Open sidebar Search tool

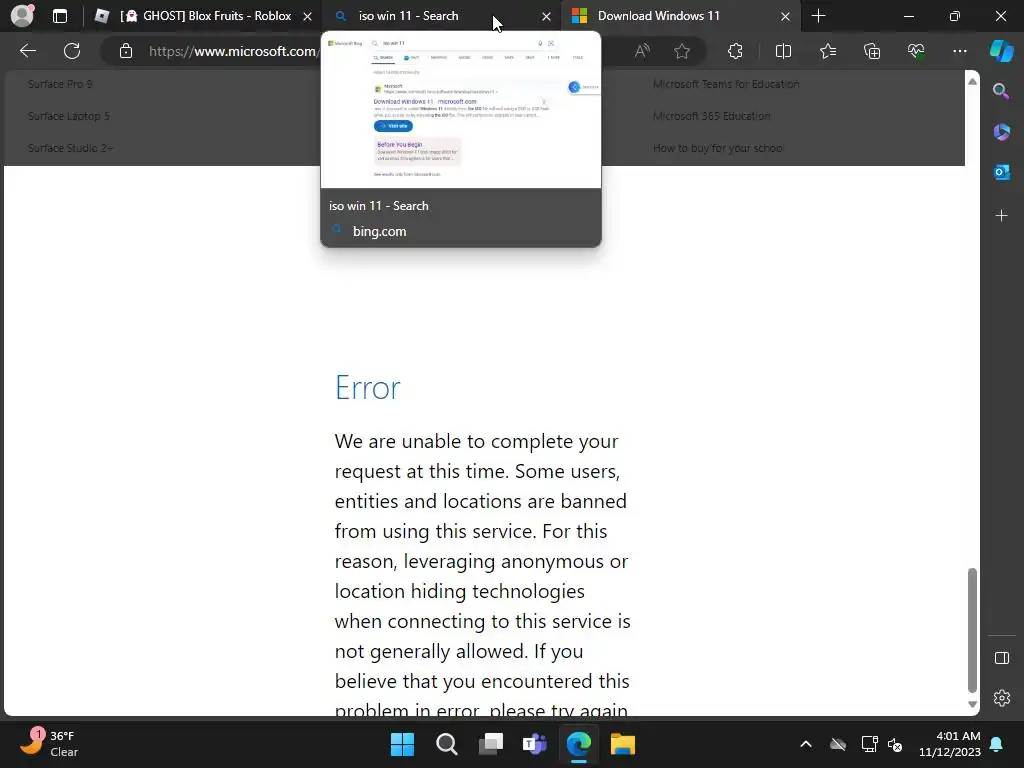tap(1001, 91)
